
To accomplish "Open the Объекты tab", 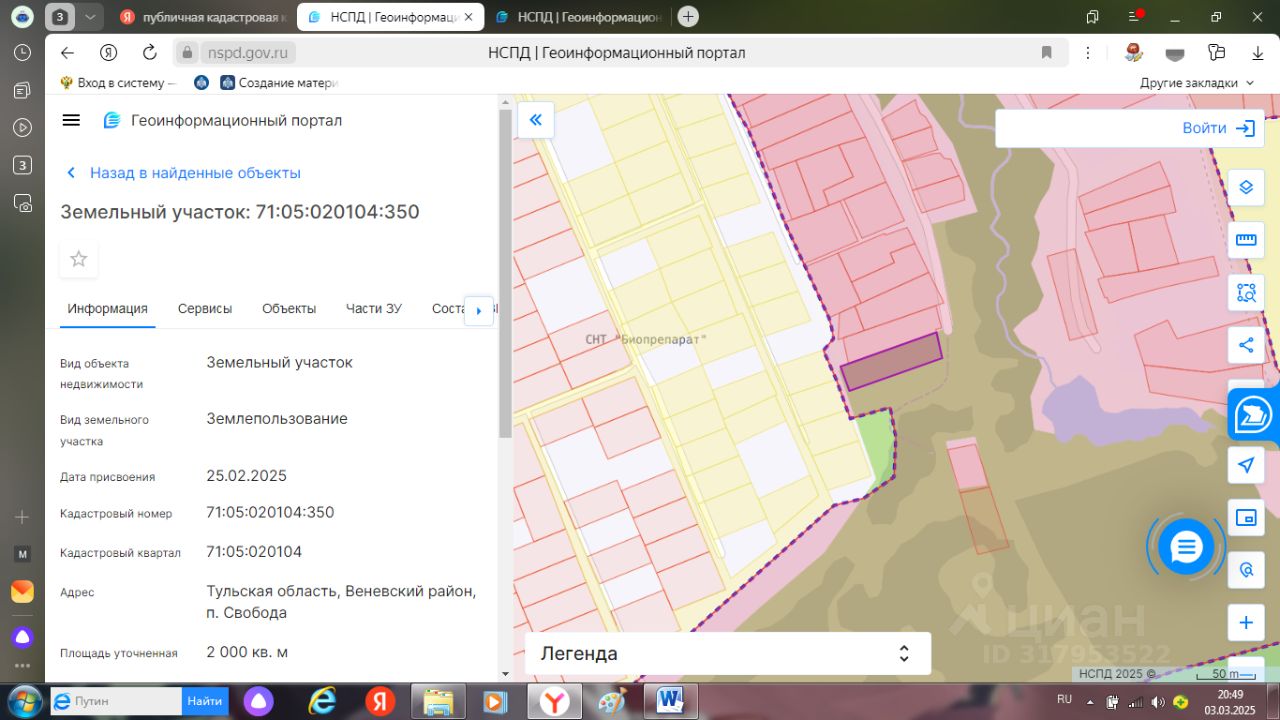I will pyautogui.click(x=289, y=308).
